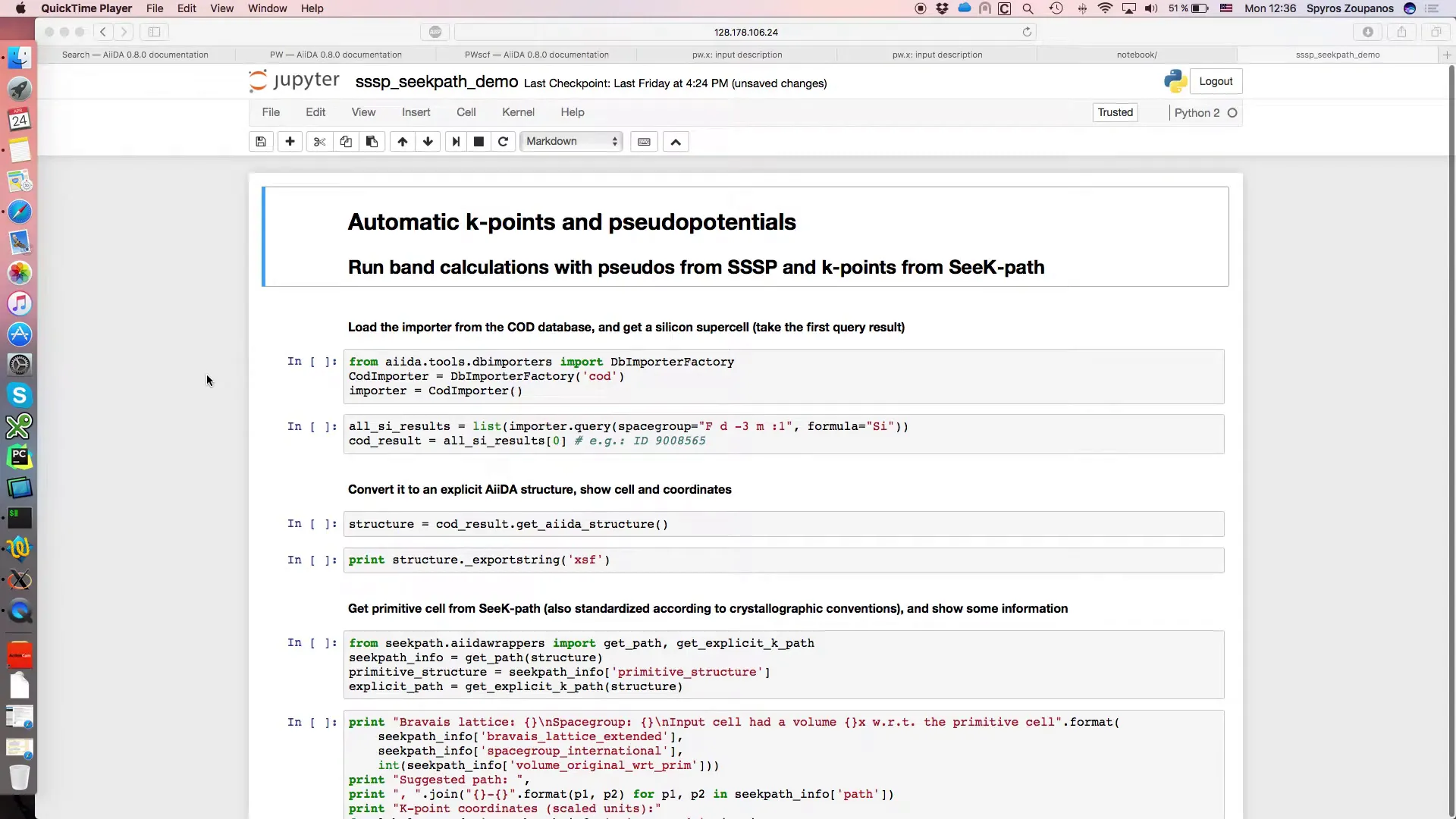Open the command palette keyboard icon
Screen dimensions: 1456x819
tap(644, 142)
